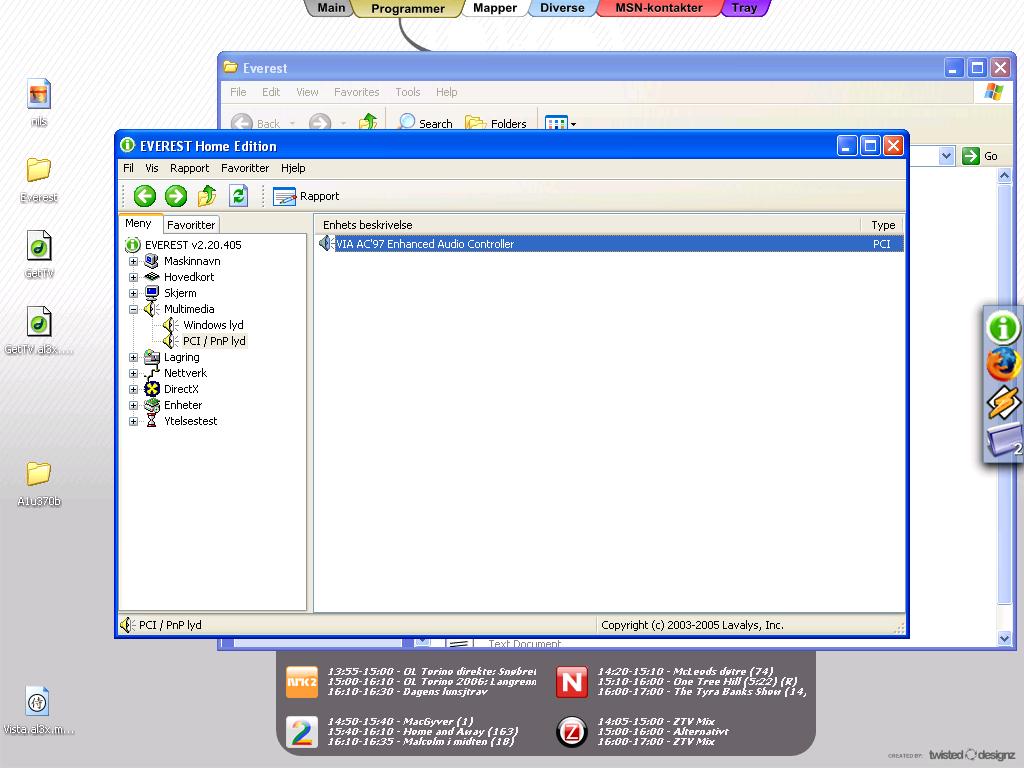Click the Enheter devices icon
Screen dimensions: 1024x768
[152, 405]
